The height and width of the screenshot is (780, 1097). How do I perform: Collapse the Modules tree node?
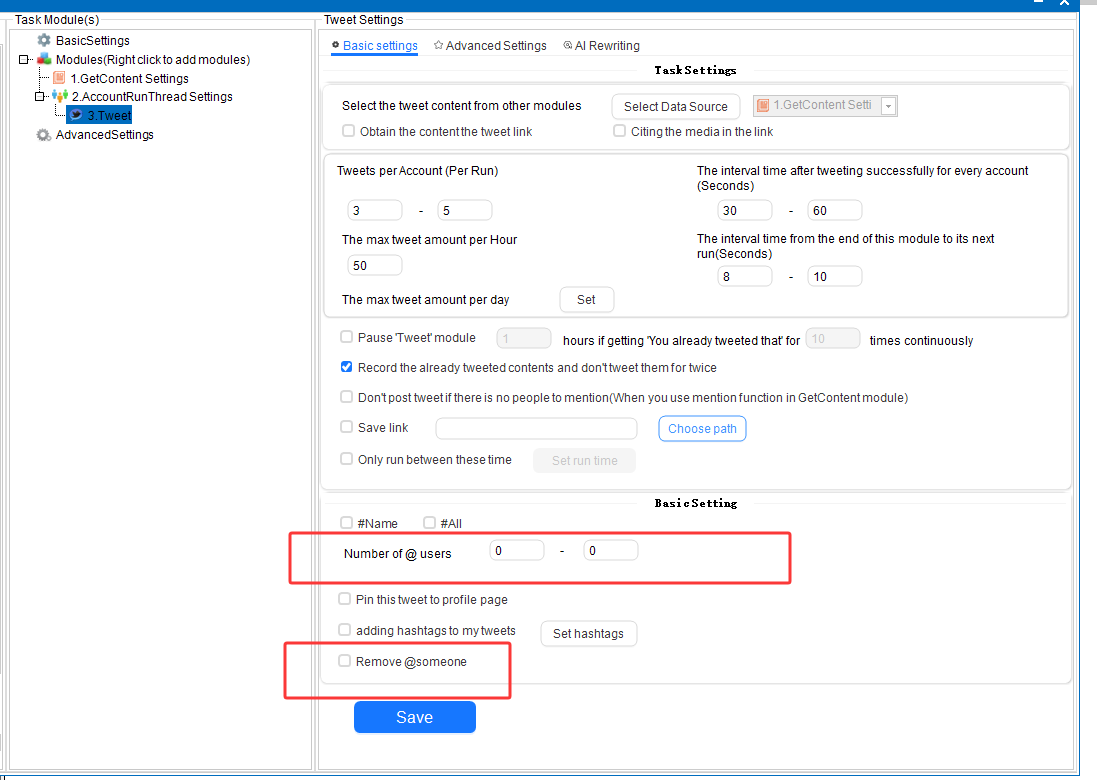click(x=24, y=59)
